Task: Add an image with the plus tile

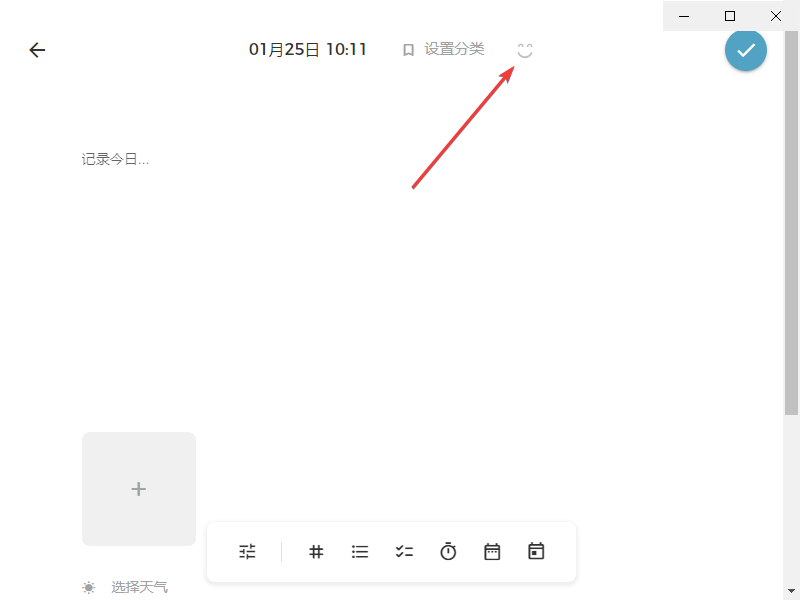Action: click(139, 489)
